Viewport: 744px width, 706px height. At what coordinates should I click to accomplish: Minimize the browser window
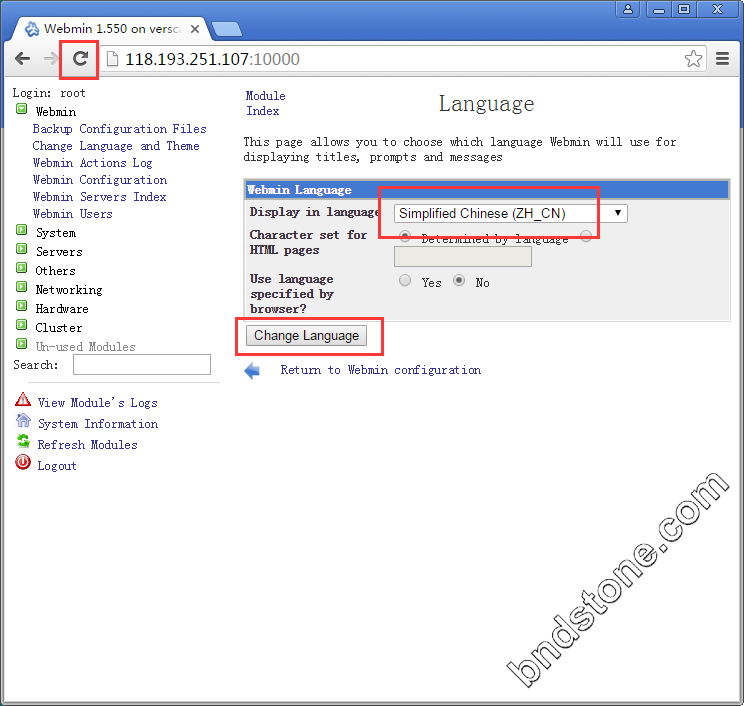[659, 9]
